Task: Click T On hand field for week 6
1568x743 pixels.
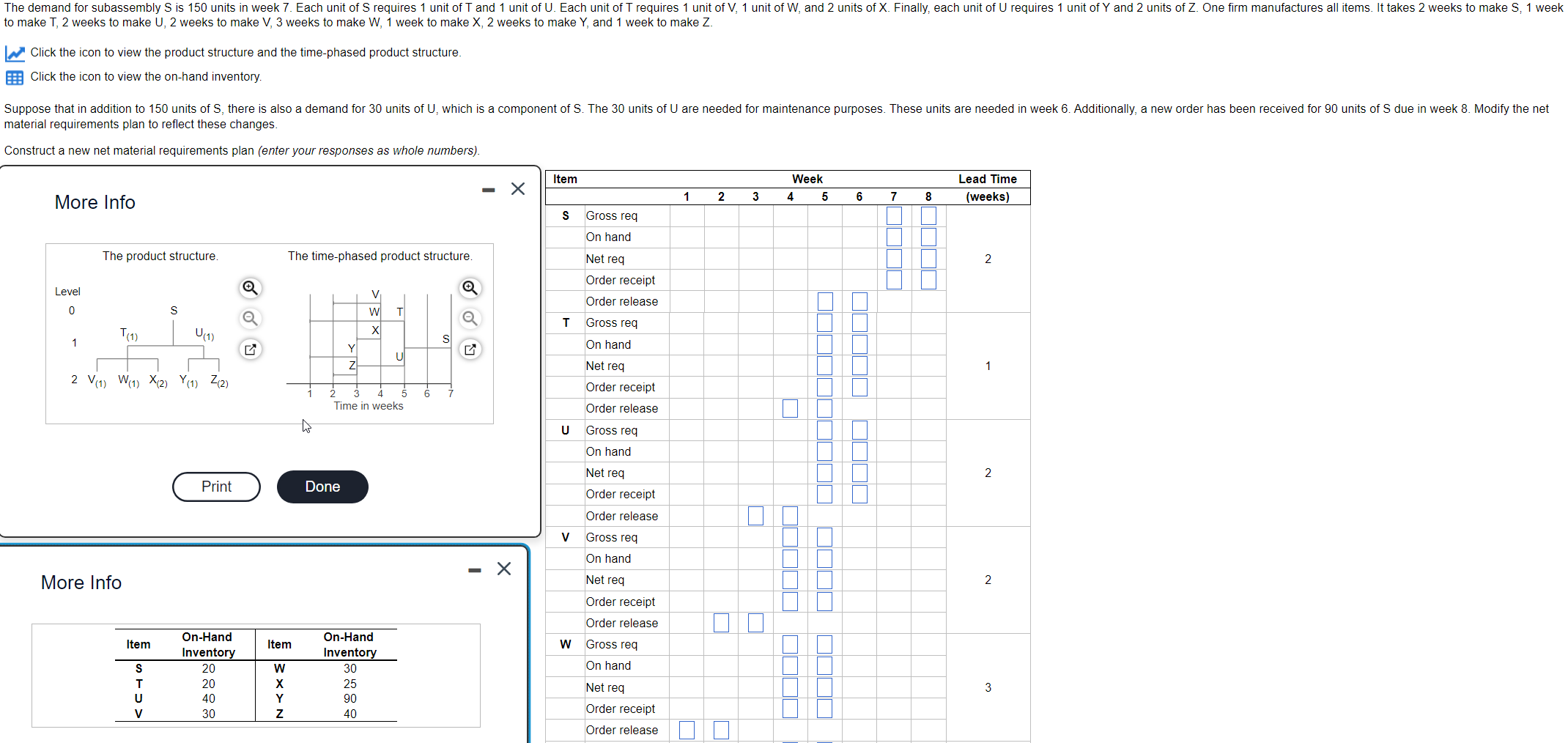Action: tap(859, 344)
